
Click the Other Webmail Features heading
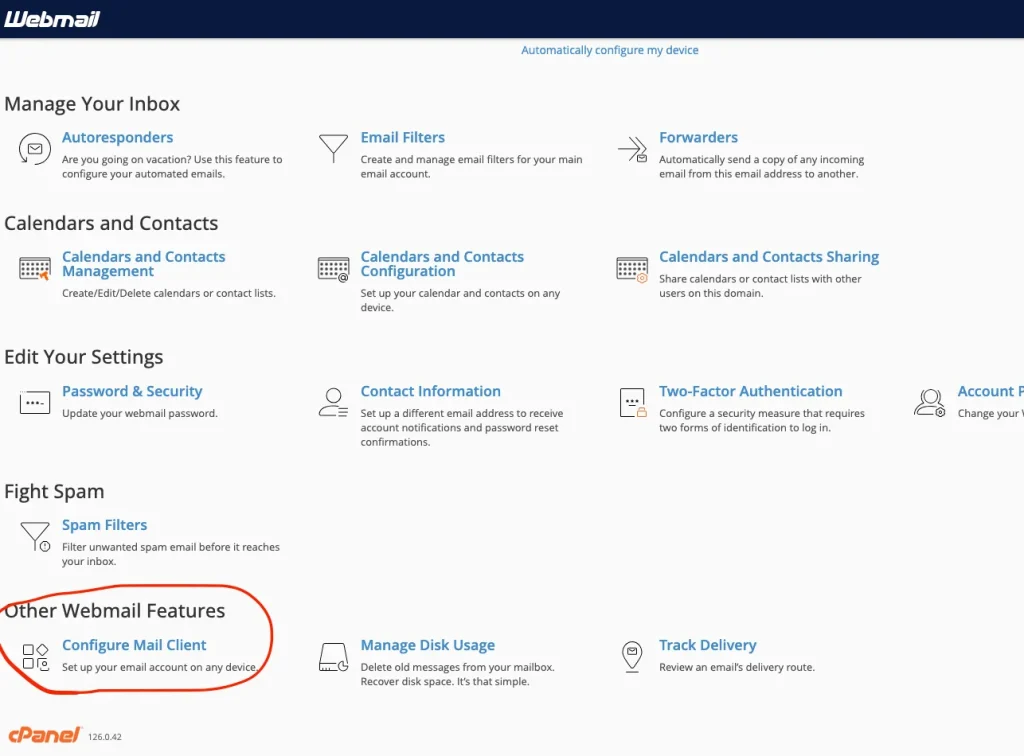coord(115,610)
